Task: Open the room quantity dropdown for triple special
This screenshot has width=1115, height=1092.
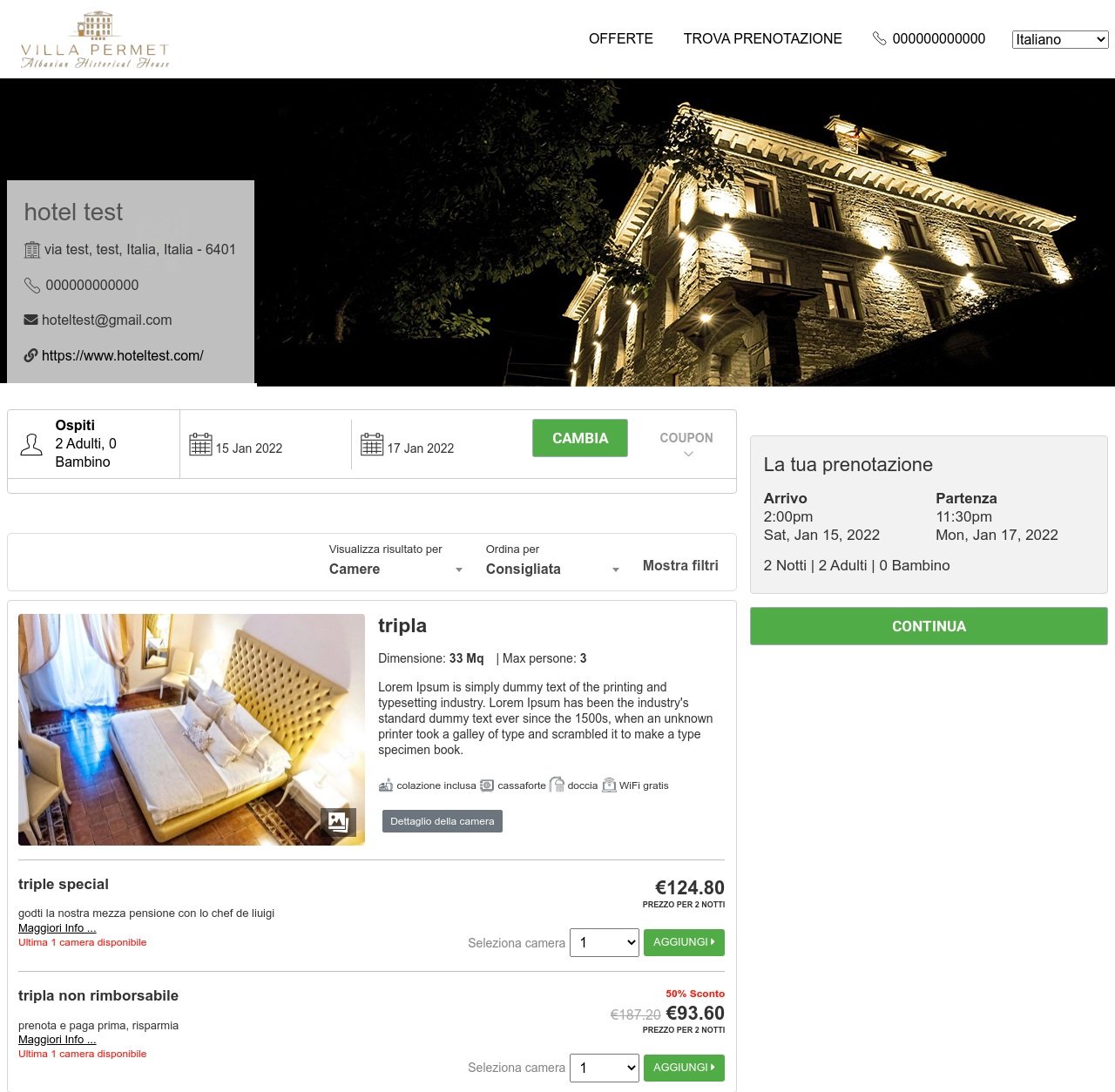Action: pyautogui.click(x=605, y=942)
